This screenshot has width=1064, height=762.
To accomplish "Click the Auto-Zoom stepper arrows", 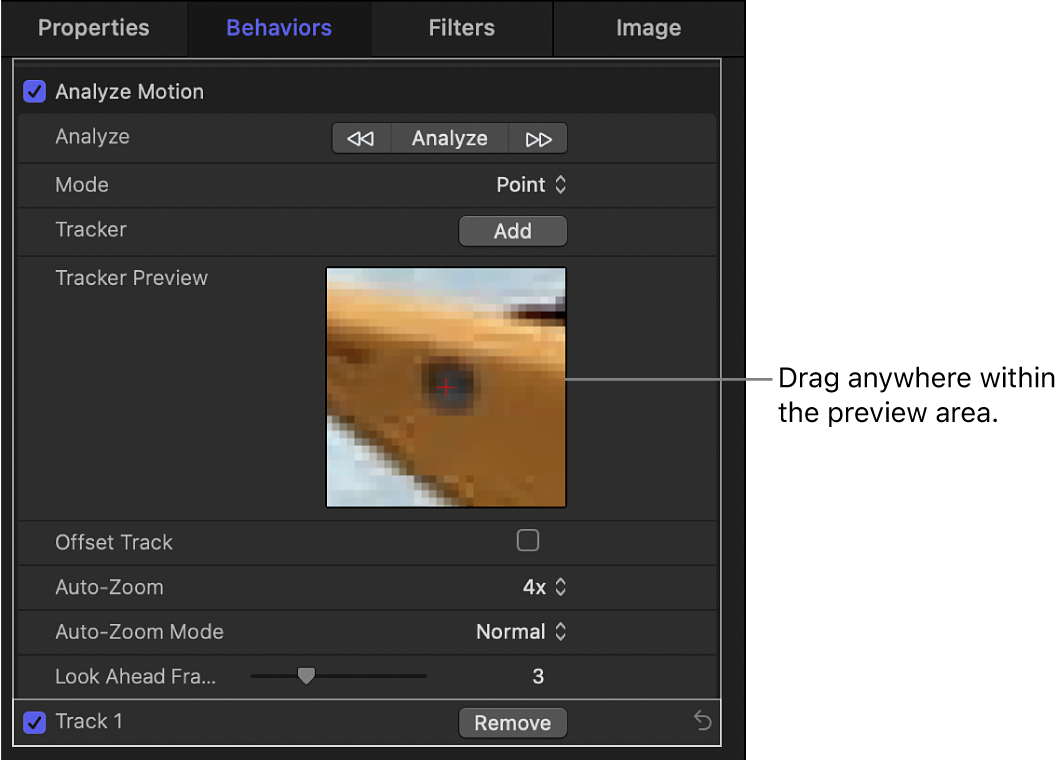I will point(560,587).
